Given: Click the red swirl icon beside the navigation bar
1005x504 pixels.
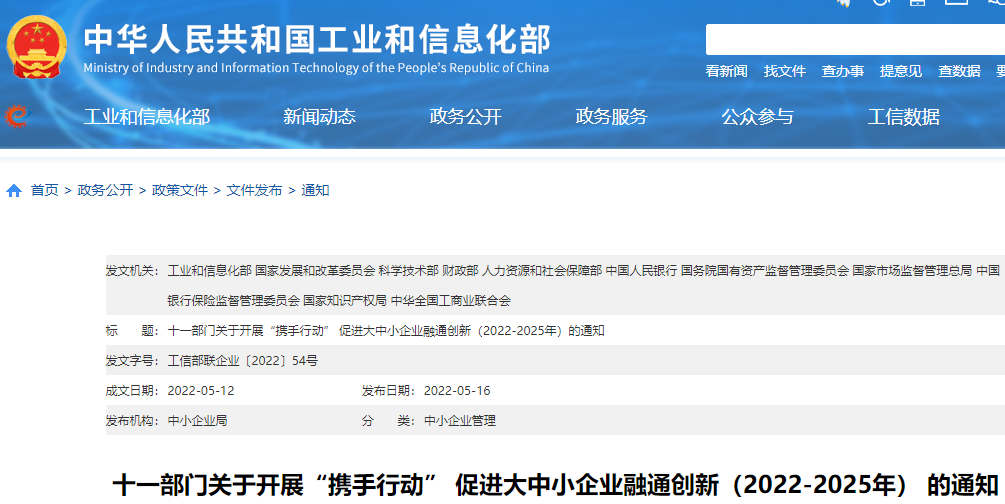Looking at the screenshot, I should (17, 116).
